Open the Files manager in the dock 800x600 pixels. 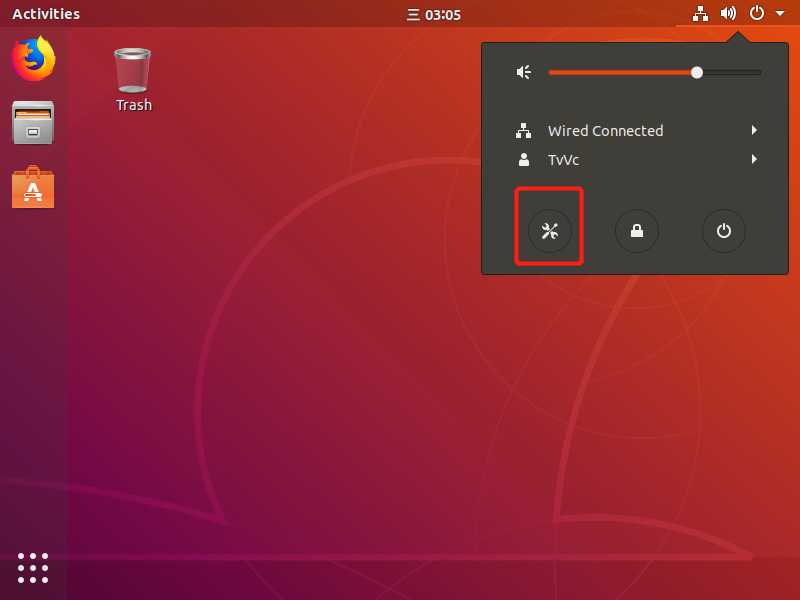[33, 122]
